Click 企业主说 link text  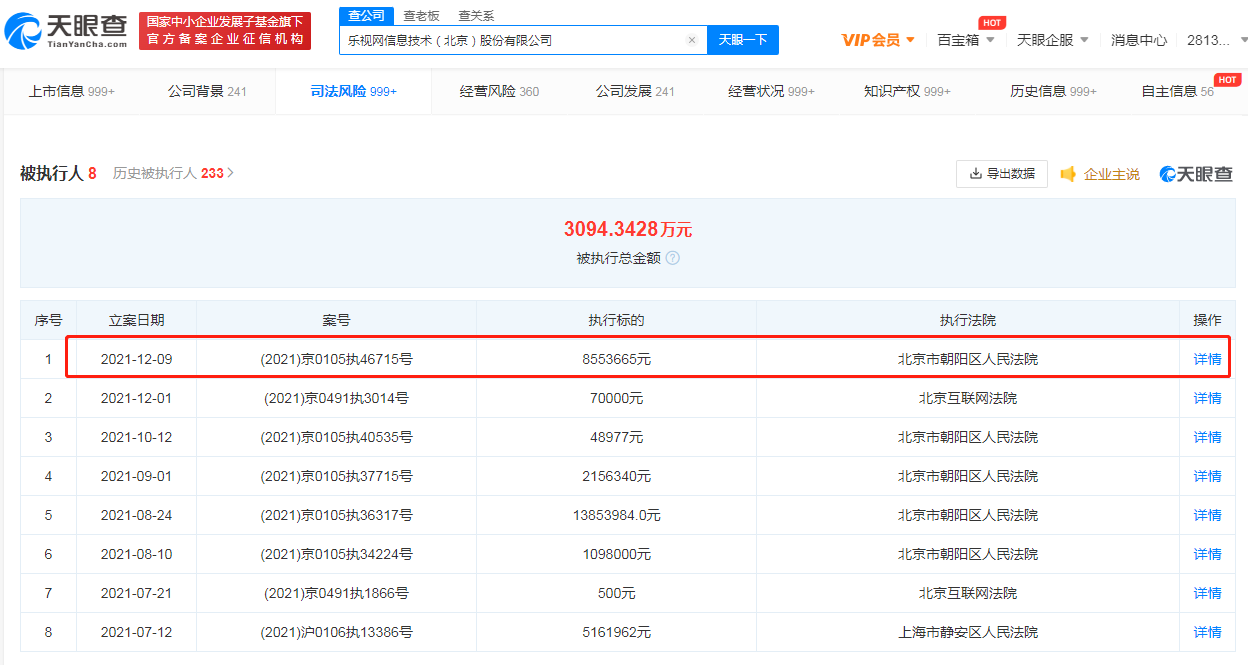tap(1110, 173)
